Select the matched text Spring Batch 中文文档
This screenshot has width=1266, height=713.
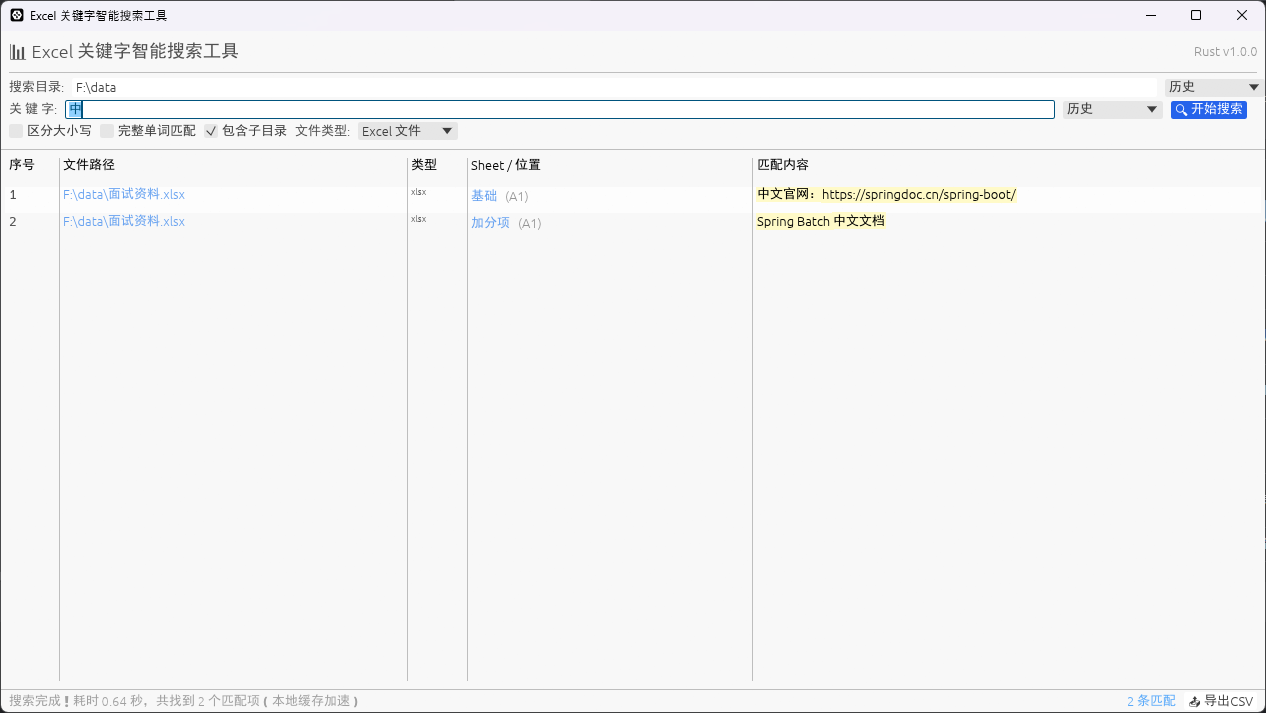click(821, 221)
